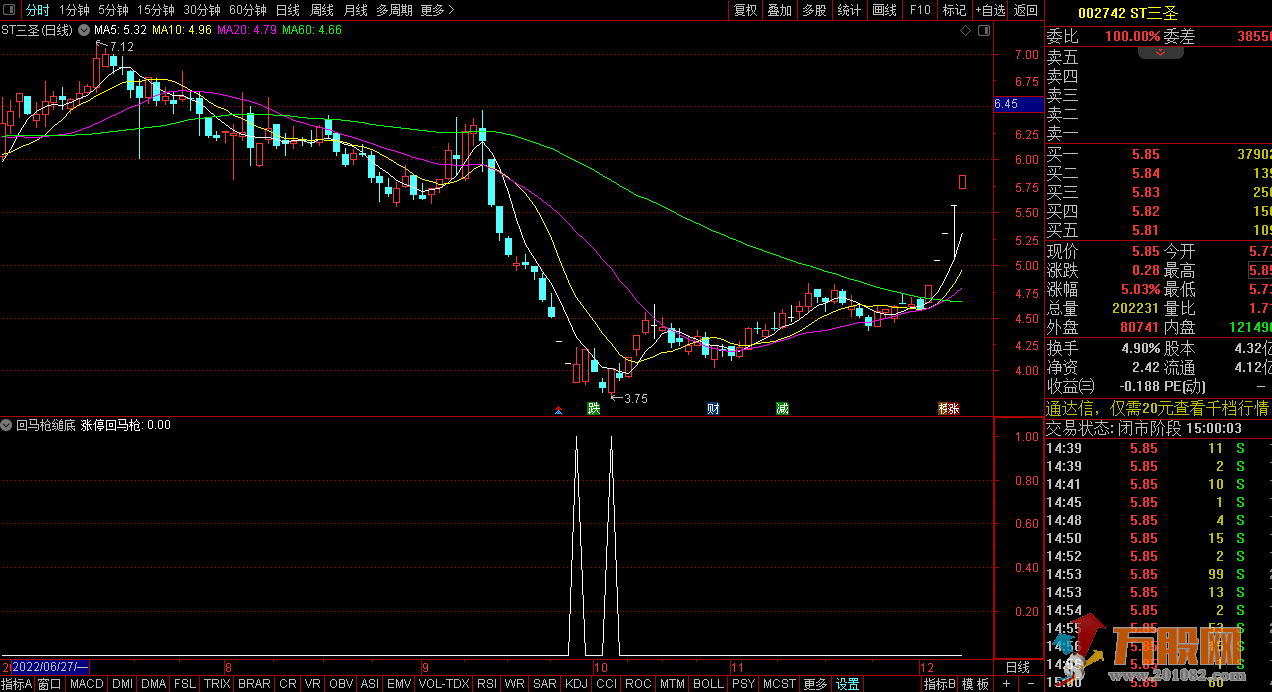Switch to 月线 monthly chart

[x=355, y=10]
